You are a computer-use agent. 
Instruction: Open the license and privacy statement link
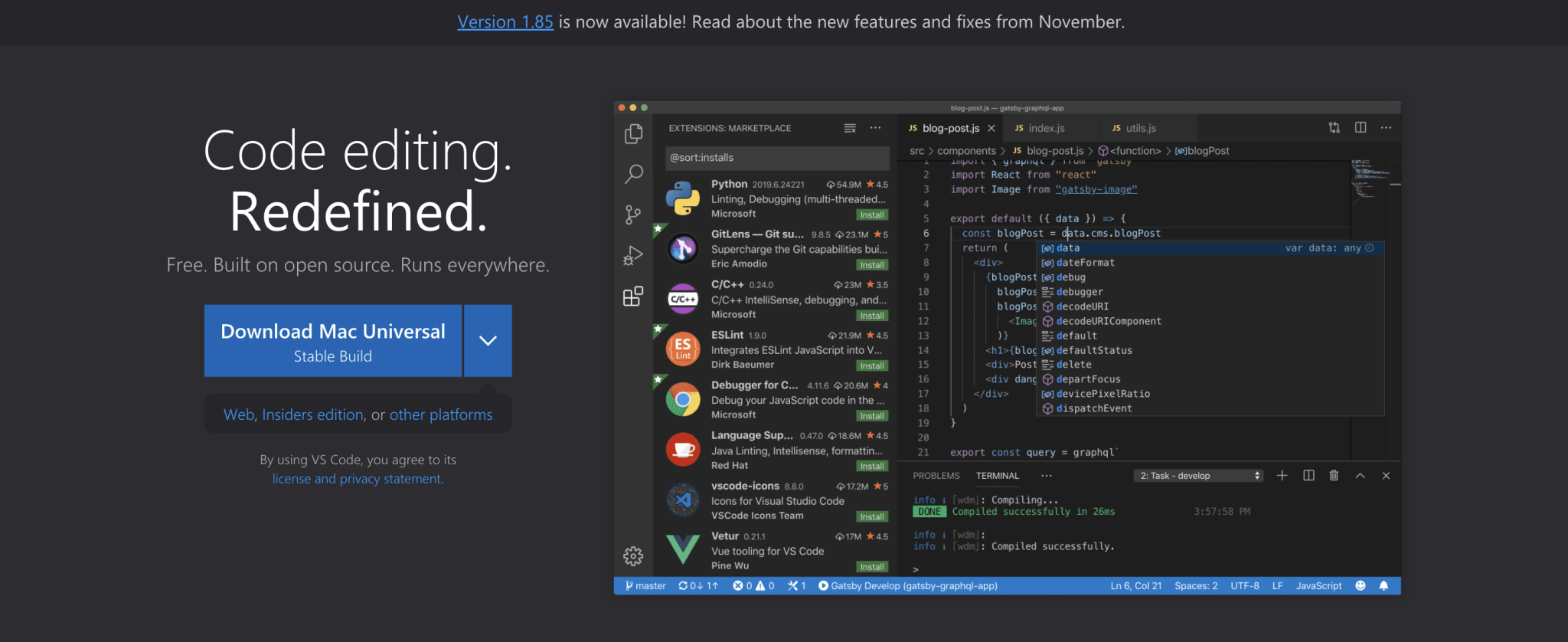pyautogui.click(x=358, y=479)
